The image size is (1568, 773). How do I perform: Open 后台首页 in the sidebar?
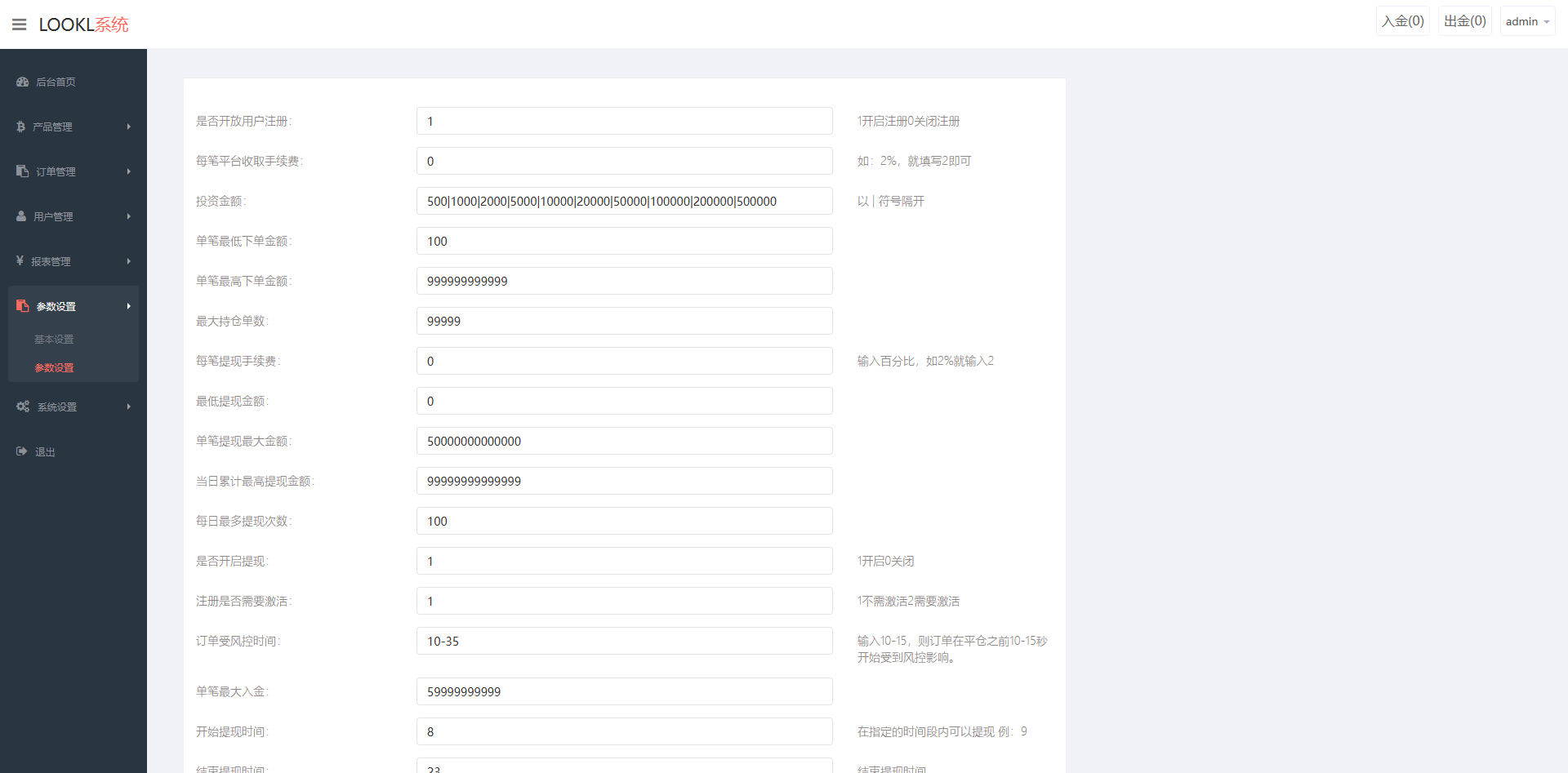56,82
